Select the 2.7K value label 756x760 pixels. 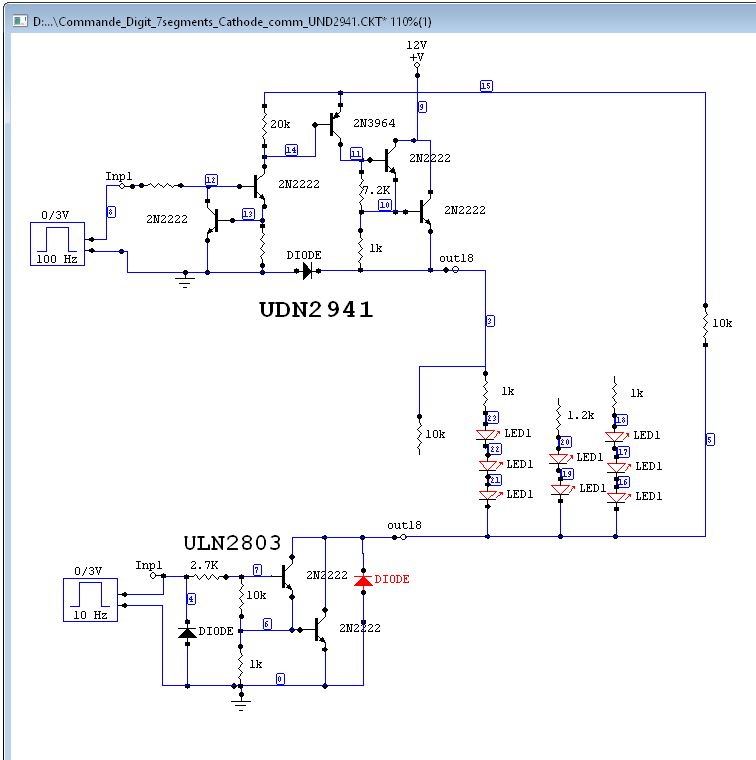pos(204,565)
